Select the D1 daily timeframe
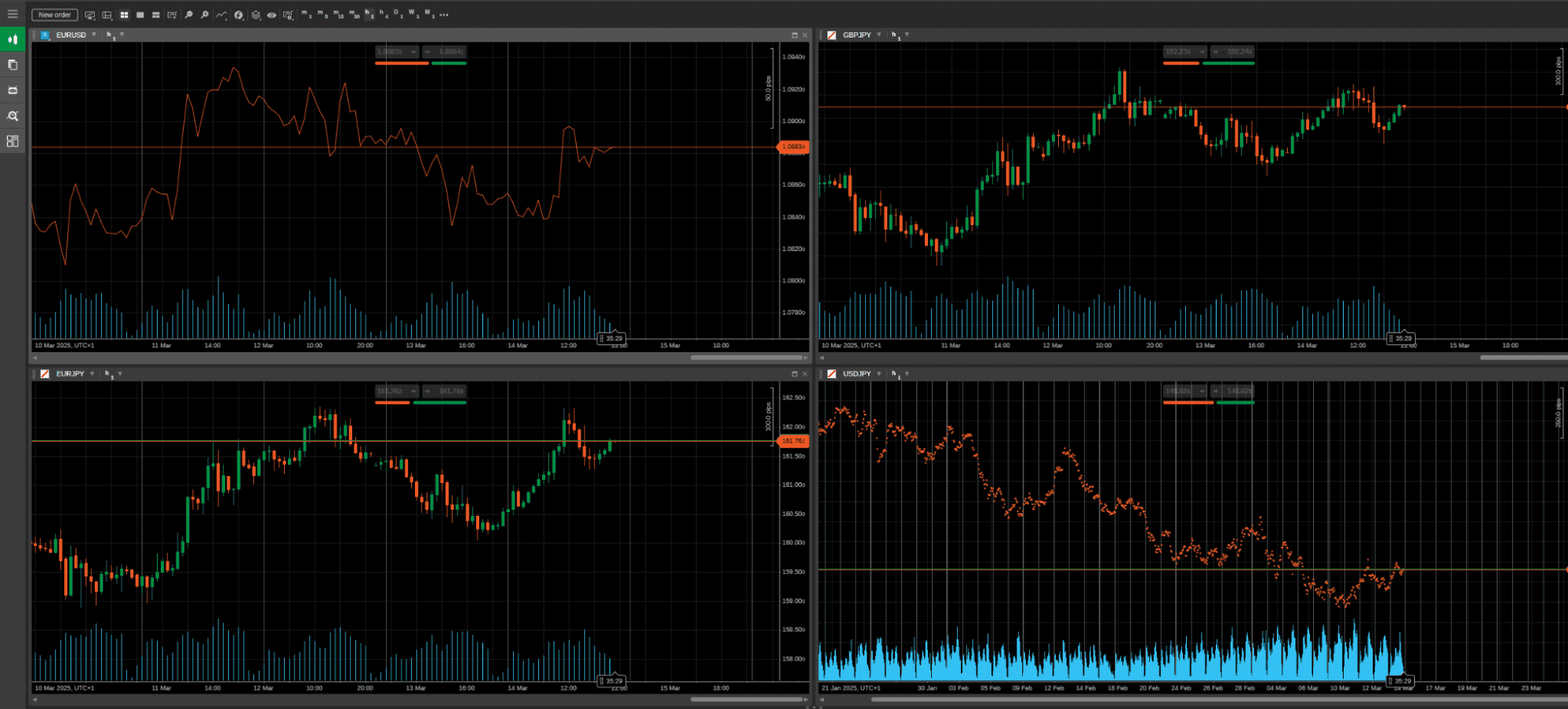The width and height of the screenshot is (1568, 709). [398, 14]
